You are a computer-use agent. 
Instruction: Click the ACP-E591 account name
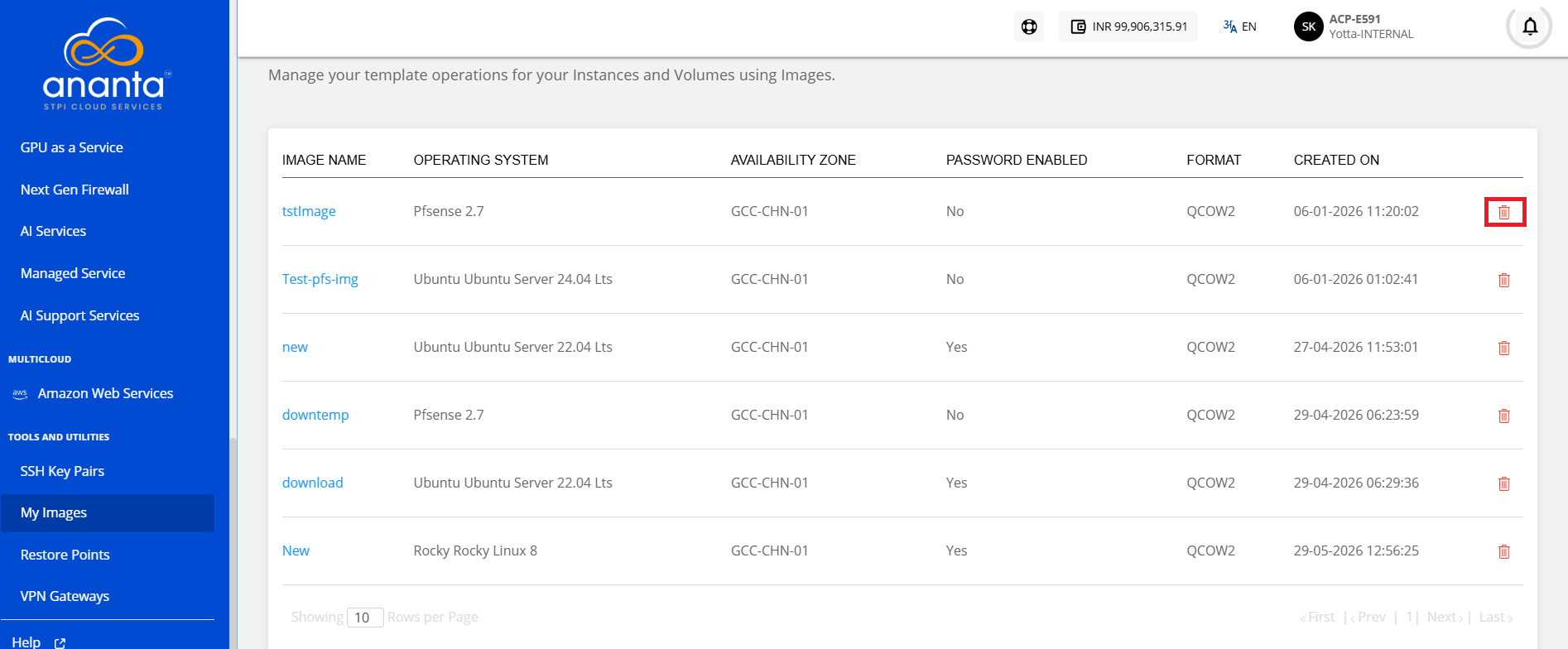[1354, 19]
